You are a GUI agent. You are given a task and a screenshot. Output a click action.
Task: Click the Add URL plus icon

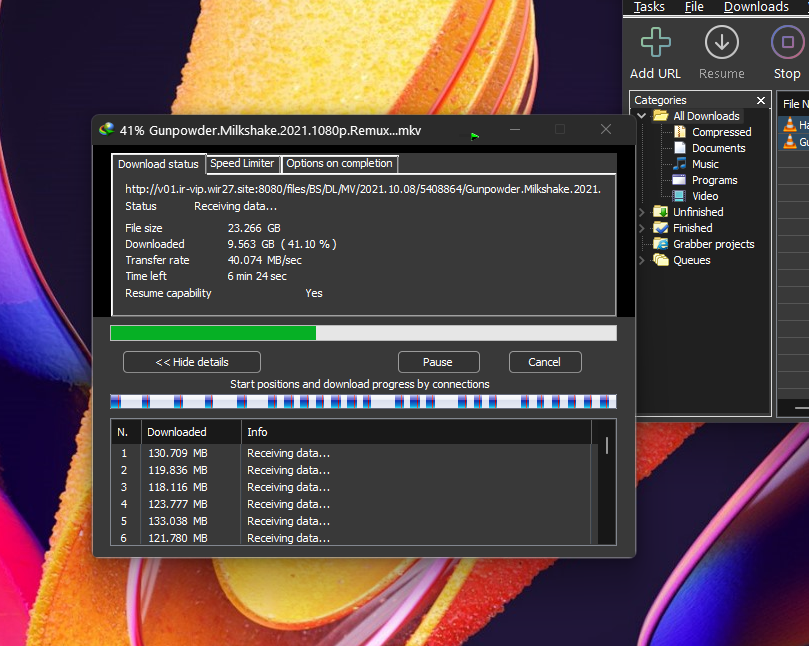[x=655, y=42]
